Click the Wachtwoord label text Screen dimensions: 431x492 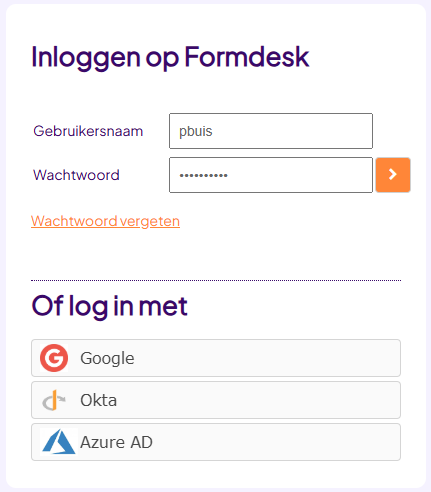point(76,175)
